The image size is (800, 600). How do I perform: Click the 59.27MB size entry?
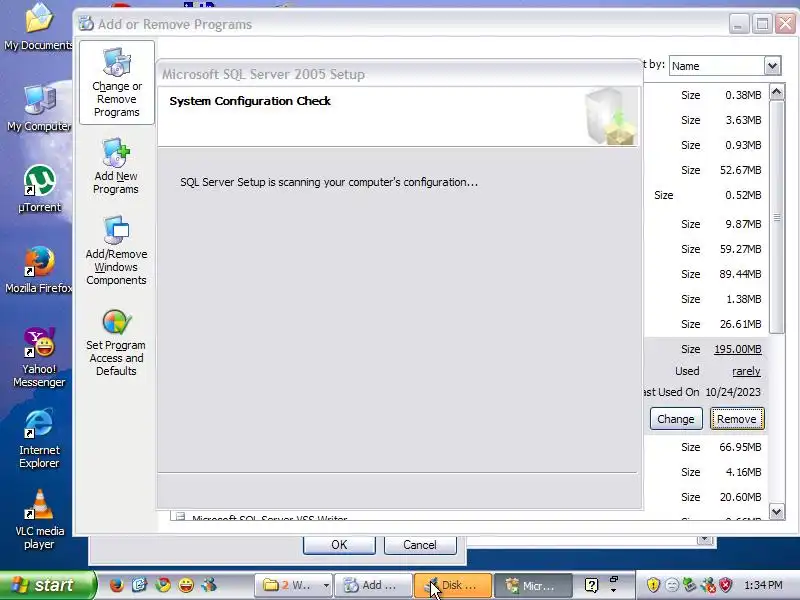[x=740, y=249]
